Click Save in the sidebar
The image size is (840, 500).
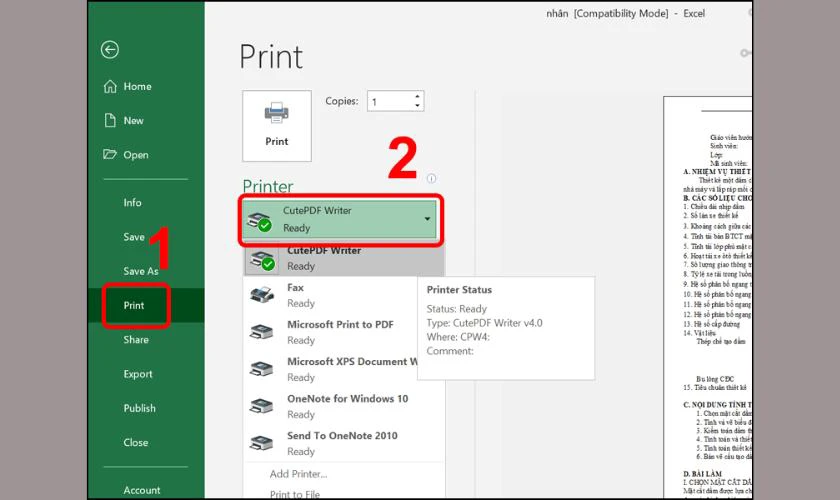(146, 237)
